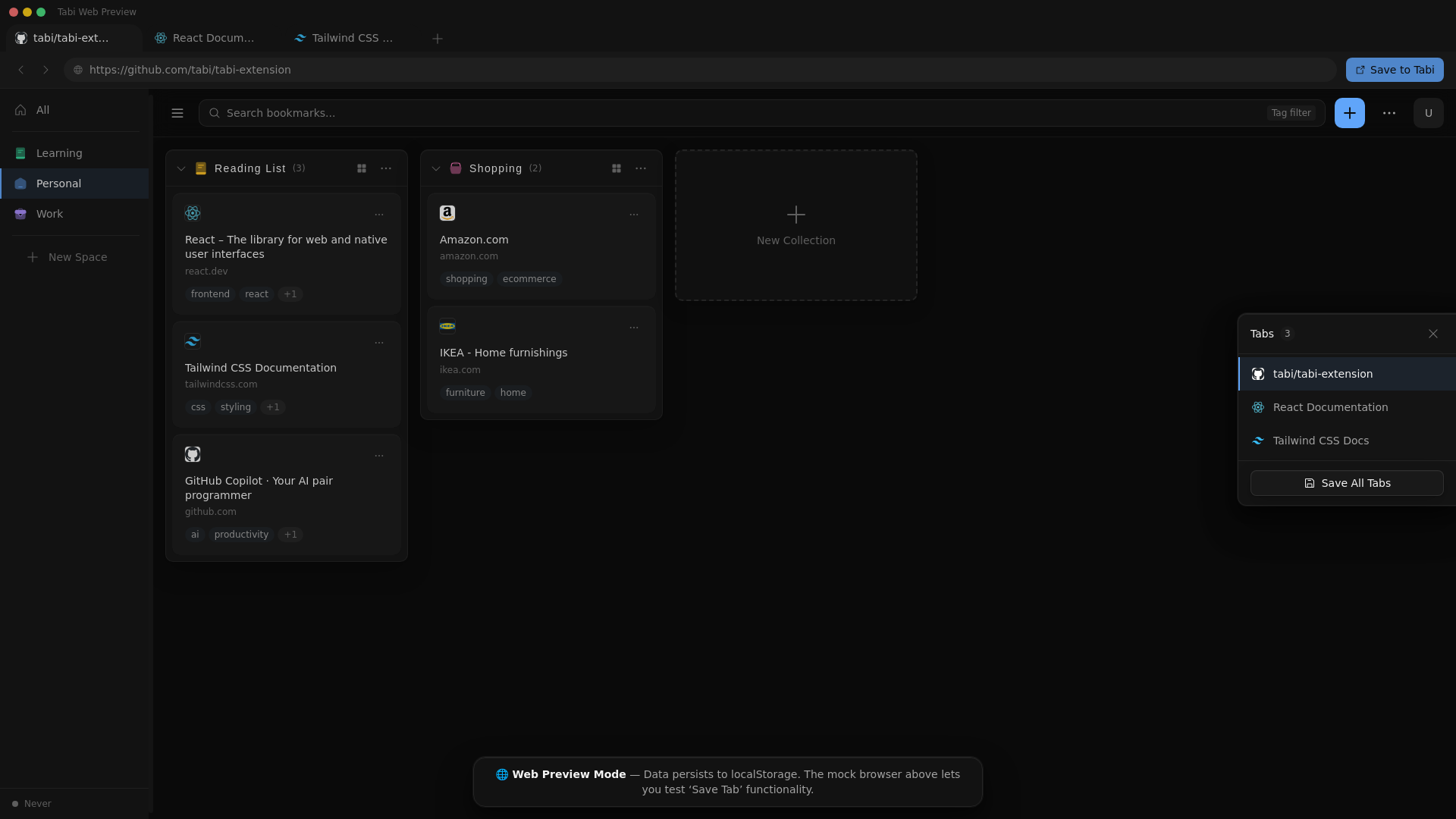This screenshot has width=1456, height=819.
Task: Add new browser tab with plus icon
Action: (x=438, y=39)
